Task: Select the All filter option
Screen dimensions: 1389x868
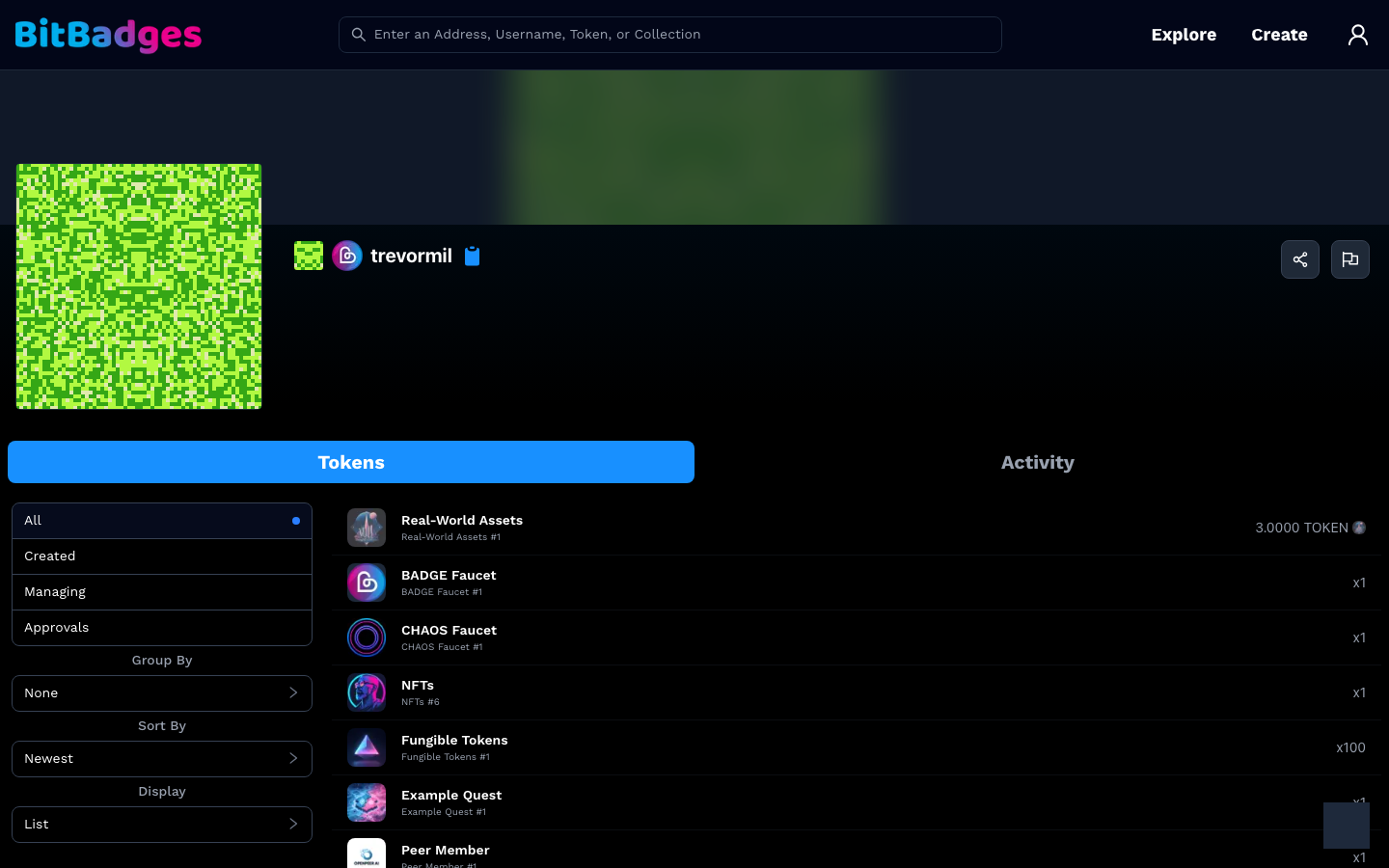Action: tap(162, 521)
